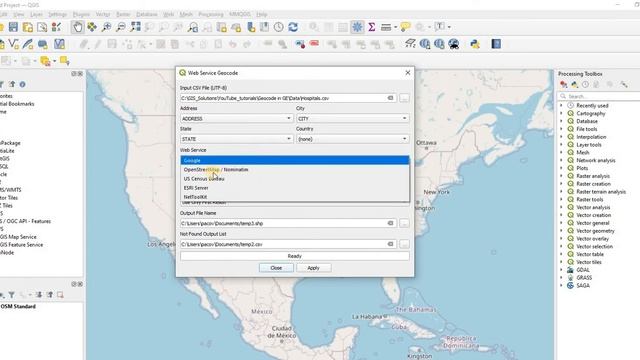Click the dark globe plugin icon
This screenshot has width=640, height=360.
(453, 44)
